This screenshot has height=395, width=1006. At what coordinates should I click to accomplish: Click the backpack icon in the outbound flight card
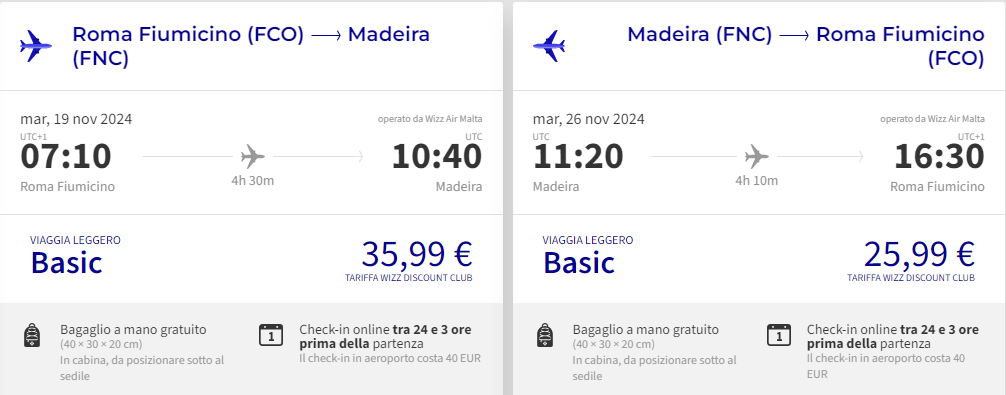point(32,335)
